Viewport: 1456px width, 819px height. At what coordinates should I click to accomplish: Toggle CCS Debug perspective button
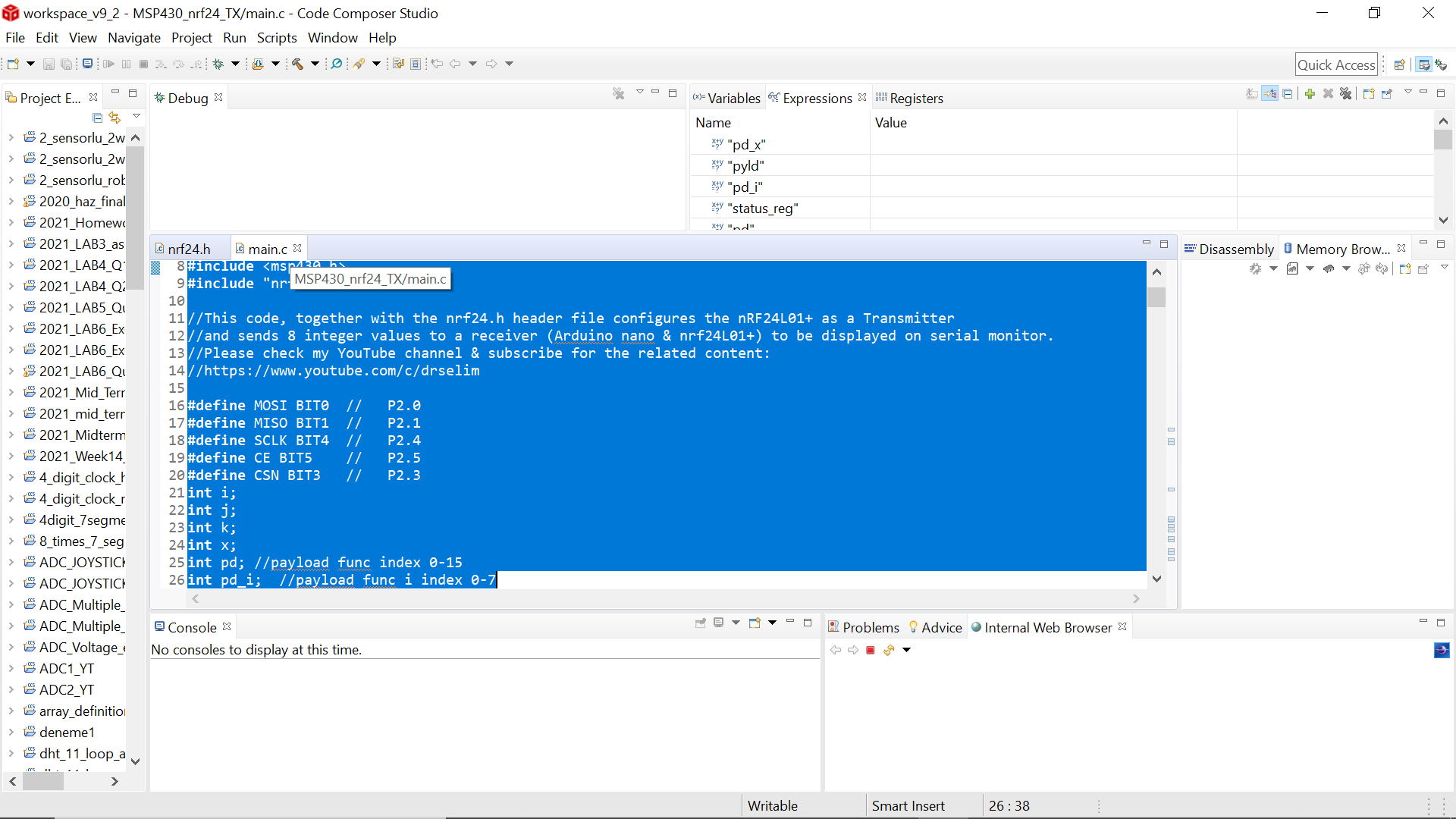click(1442, 64)
